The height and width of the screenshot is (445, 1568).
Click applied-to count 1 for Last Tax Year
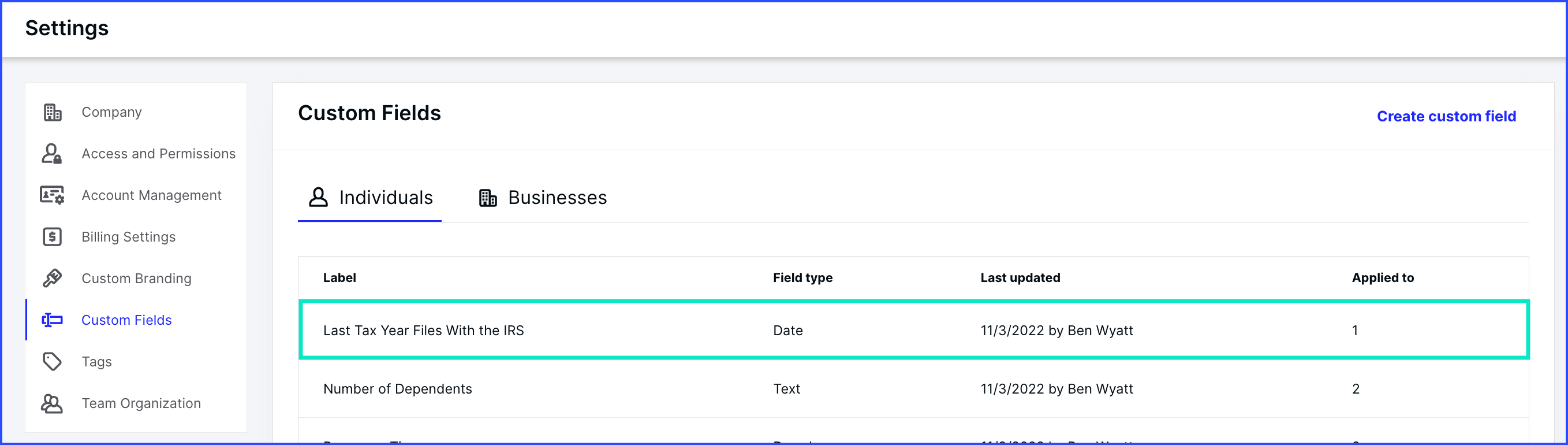point(1355,331)
